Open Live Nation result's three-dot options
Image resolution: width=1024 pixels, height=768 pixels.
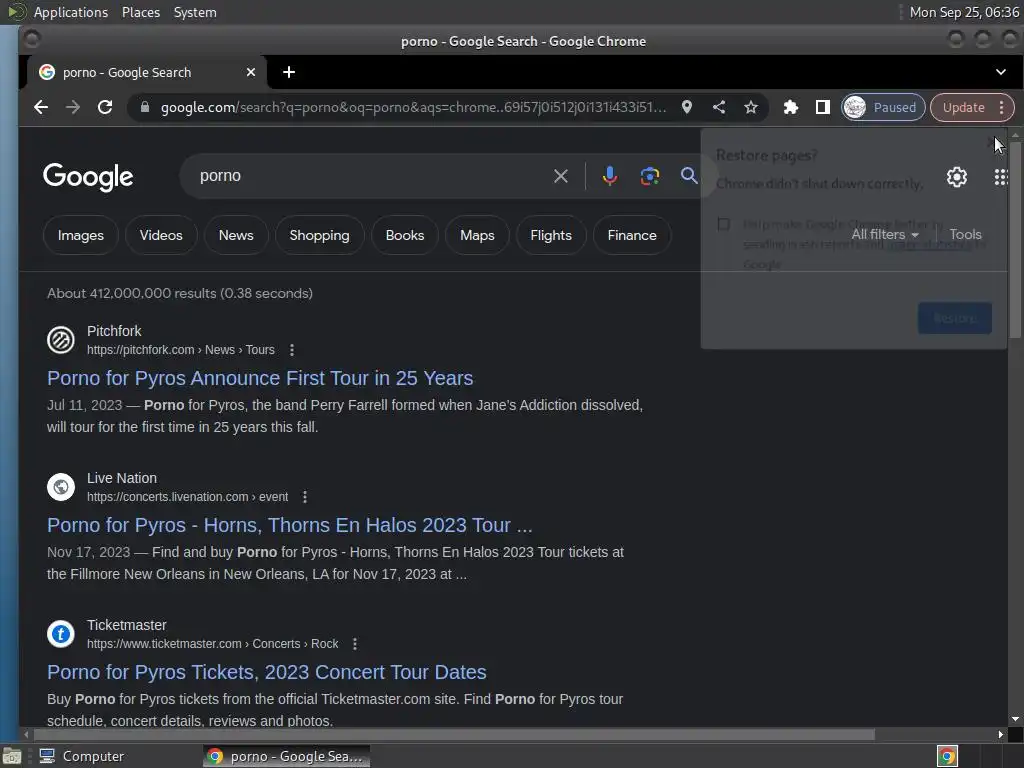pyautogui.click(x=305, y=497)
